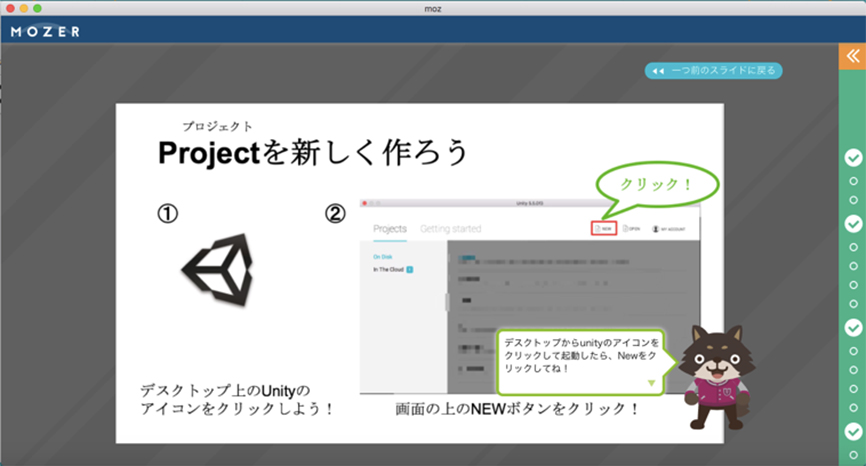Click the red-boxed NEW button in Unity screenshot
866x466 pixels.
(x=604, y=229)
